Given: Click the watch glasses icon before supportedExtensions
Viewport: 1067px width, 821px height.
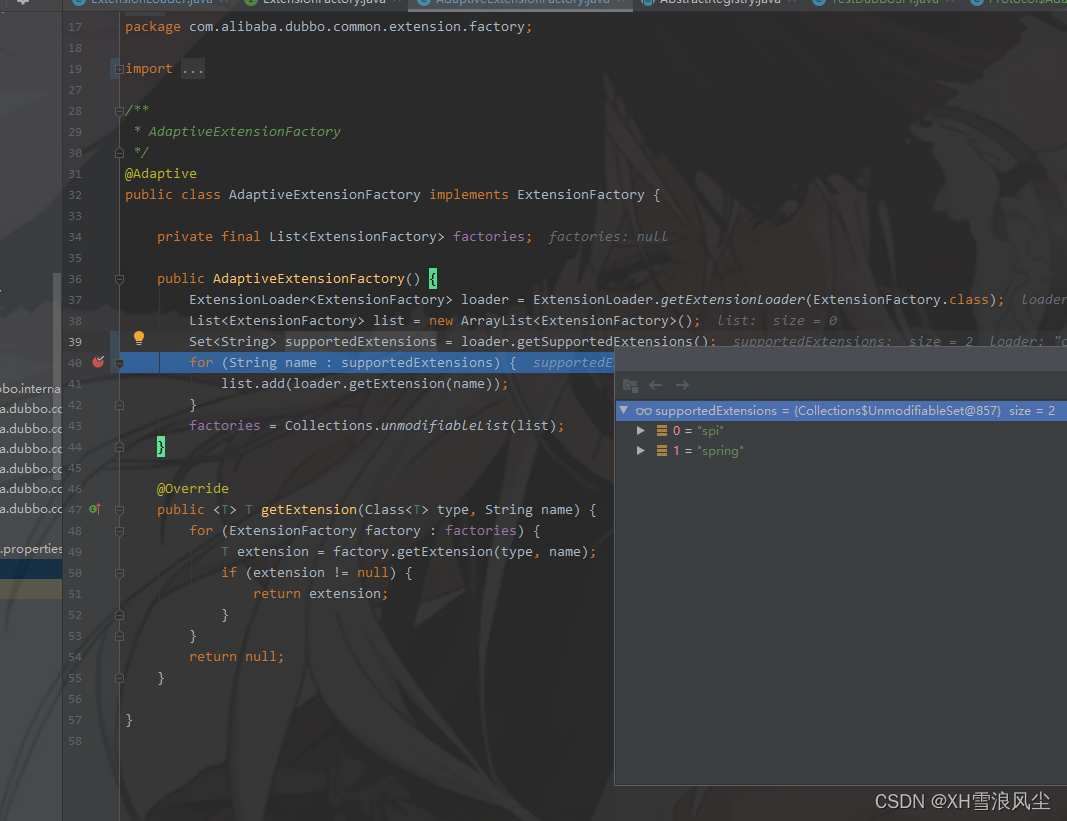Looking at the screenshot, I should pyautogui.click(x=644, y=411).
